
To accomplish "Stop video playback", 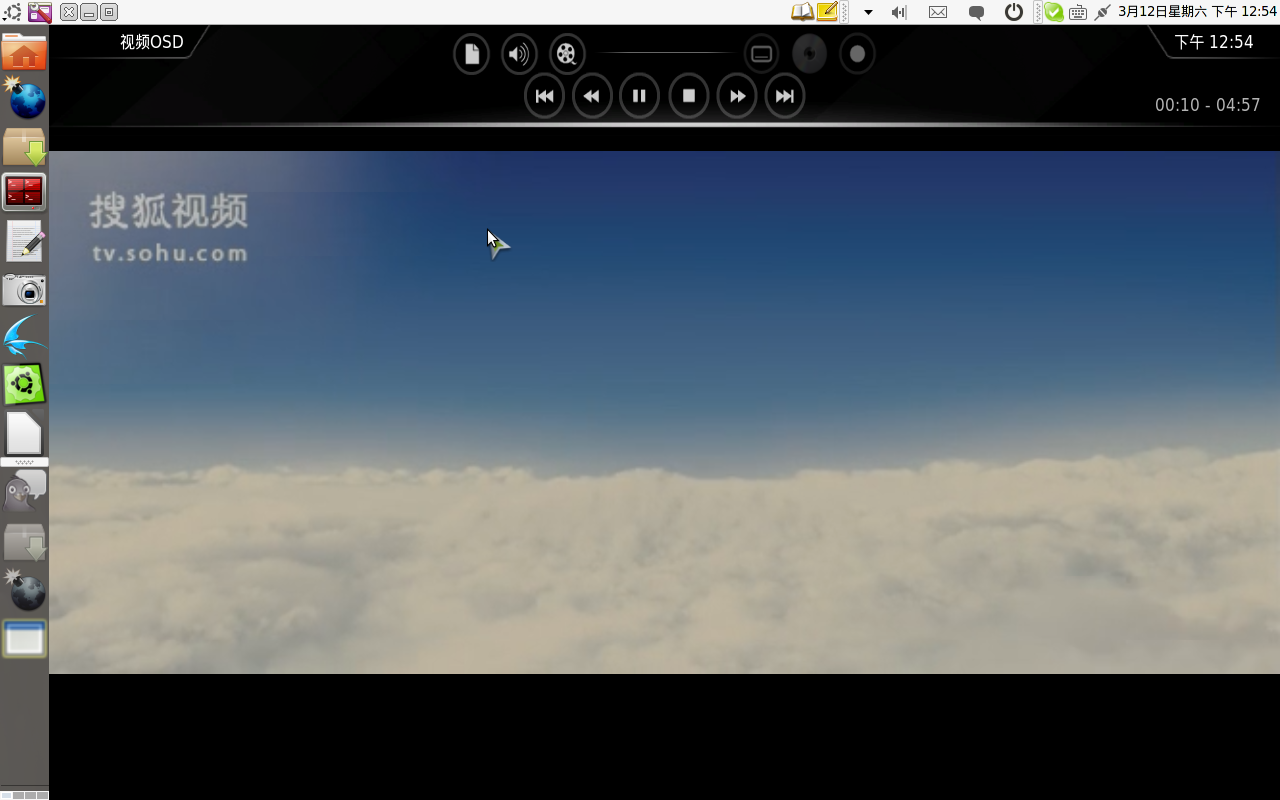I will [689, 97].
